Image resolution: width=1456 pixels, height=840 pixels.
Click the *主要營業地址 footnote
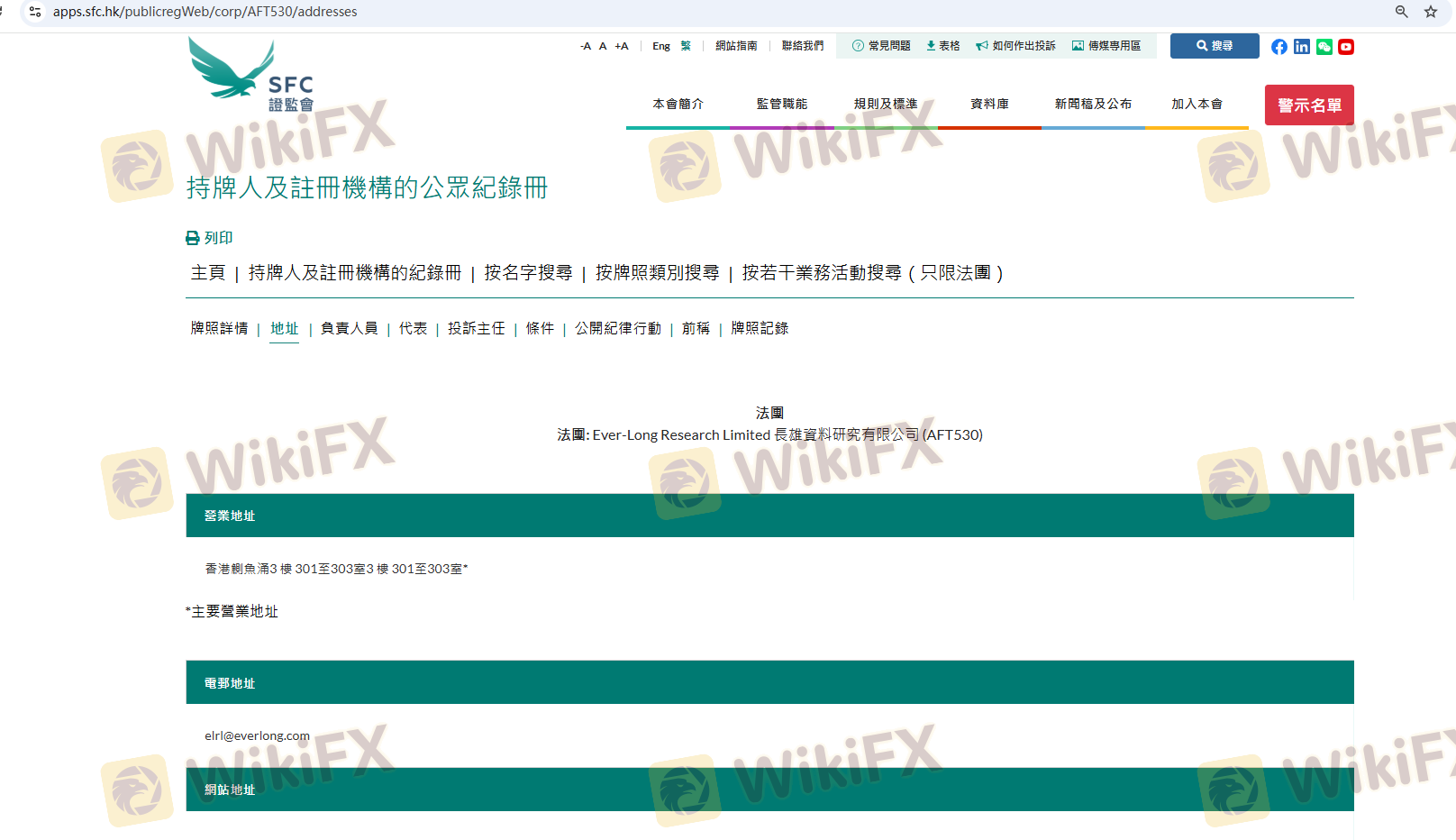pos(232,612)
